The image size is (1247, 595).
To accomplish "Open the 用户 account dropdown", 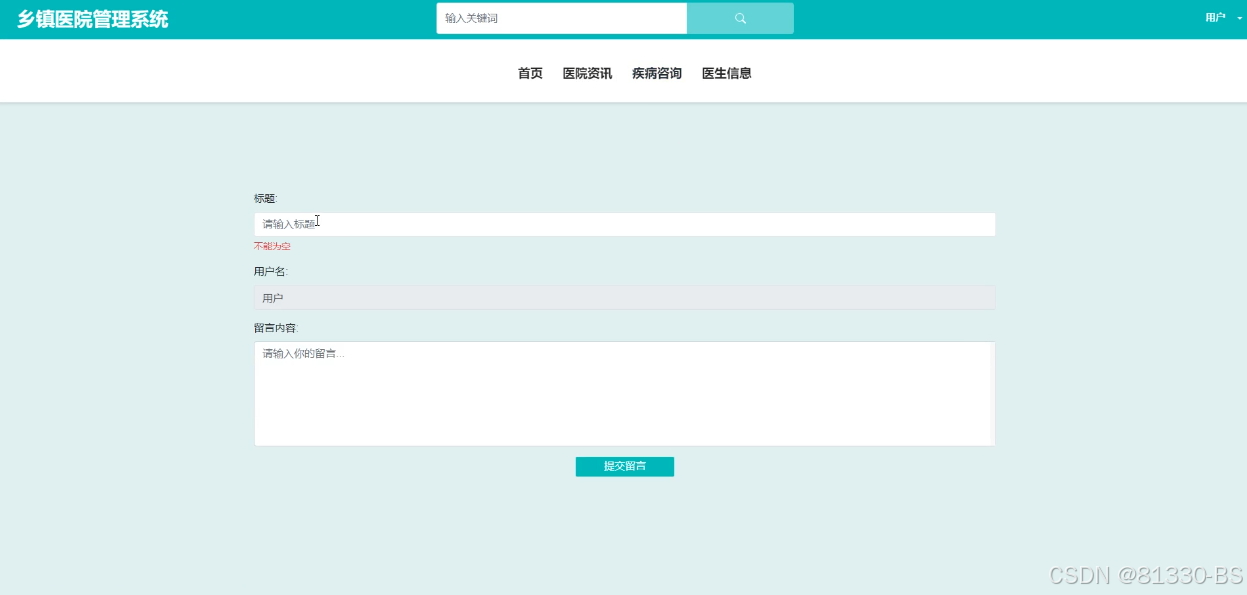I will pos(1223,18).
